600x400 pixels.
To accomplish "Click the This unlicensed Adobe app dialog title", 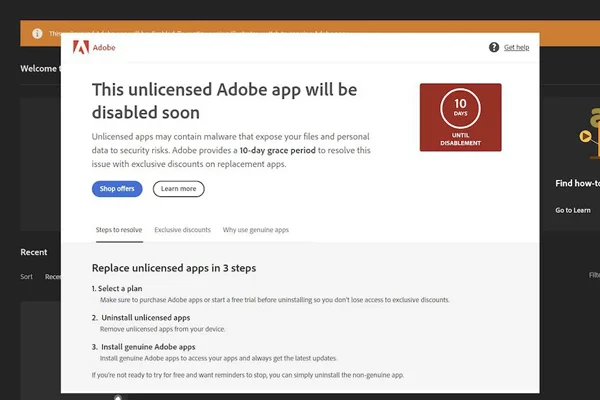I will click(x=225, y=101).
